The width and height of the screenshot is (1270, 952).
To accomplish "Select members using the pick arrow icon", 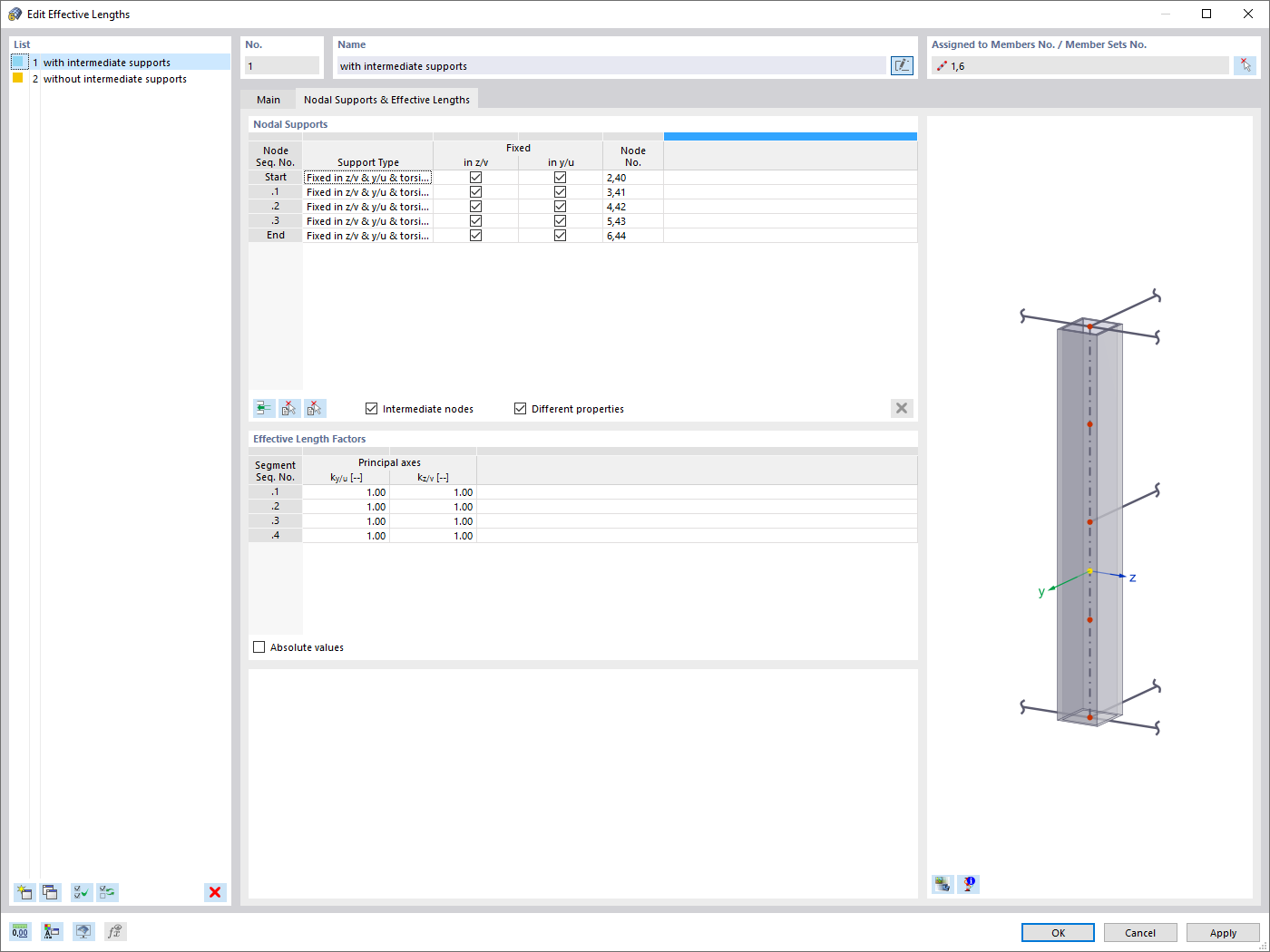I will coord(1246,65).
